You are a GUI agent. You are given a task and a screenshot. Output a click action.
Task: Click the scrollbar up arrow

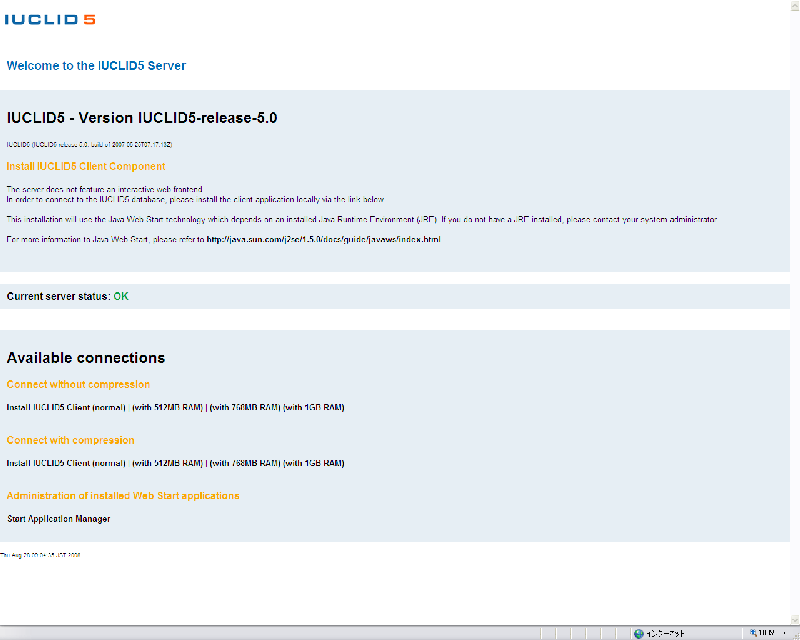[795, 5]
